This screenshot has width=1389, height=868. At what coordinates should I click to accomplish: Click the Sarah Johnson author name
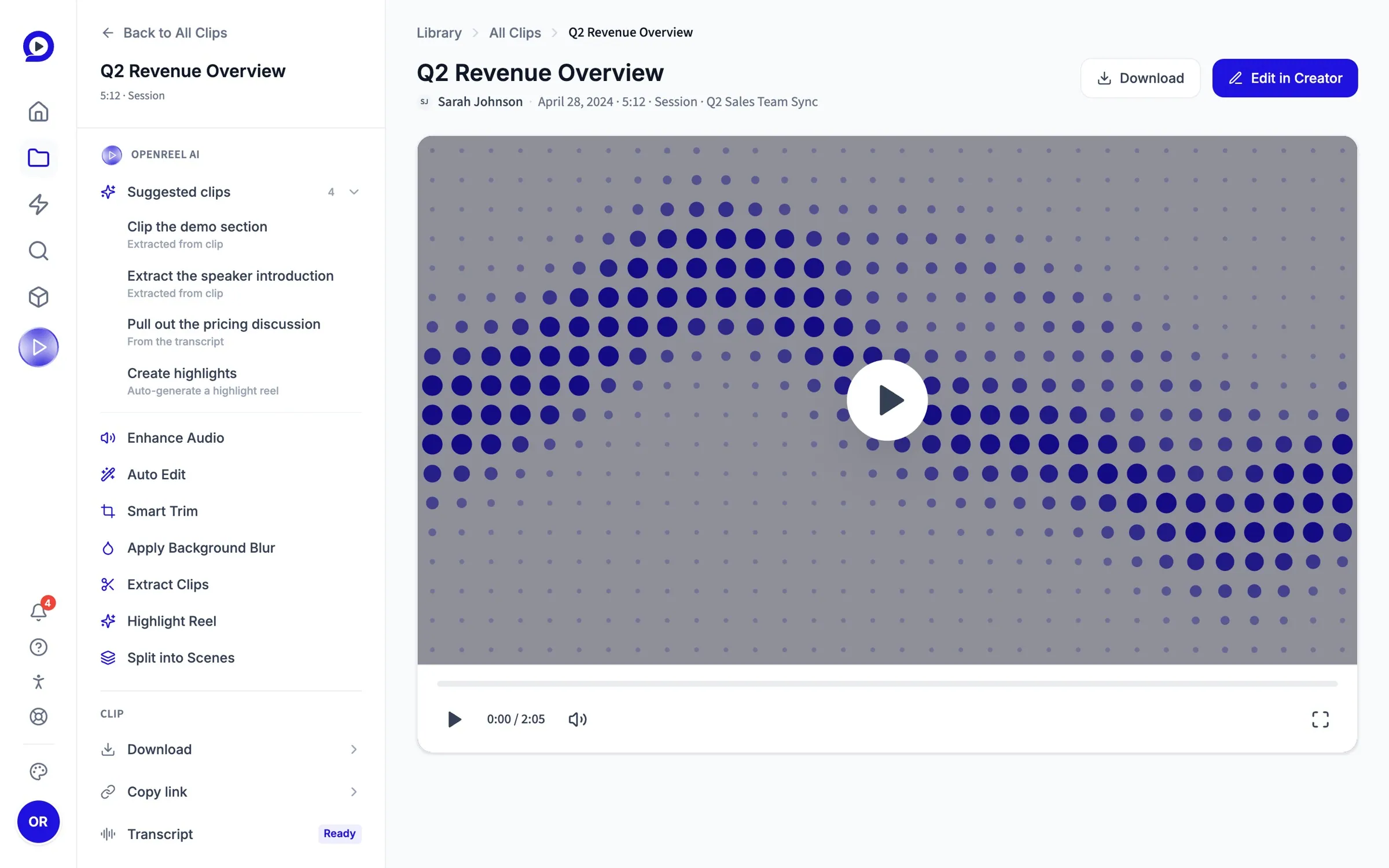480,102
